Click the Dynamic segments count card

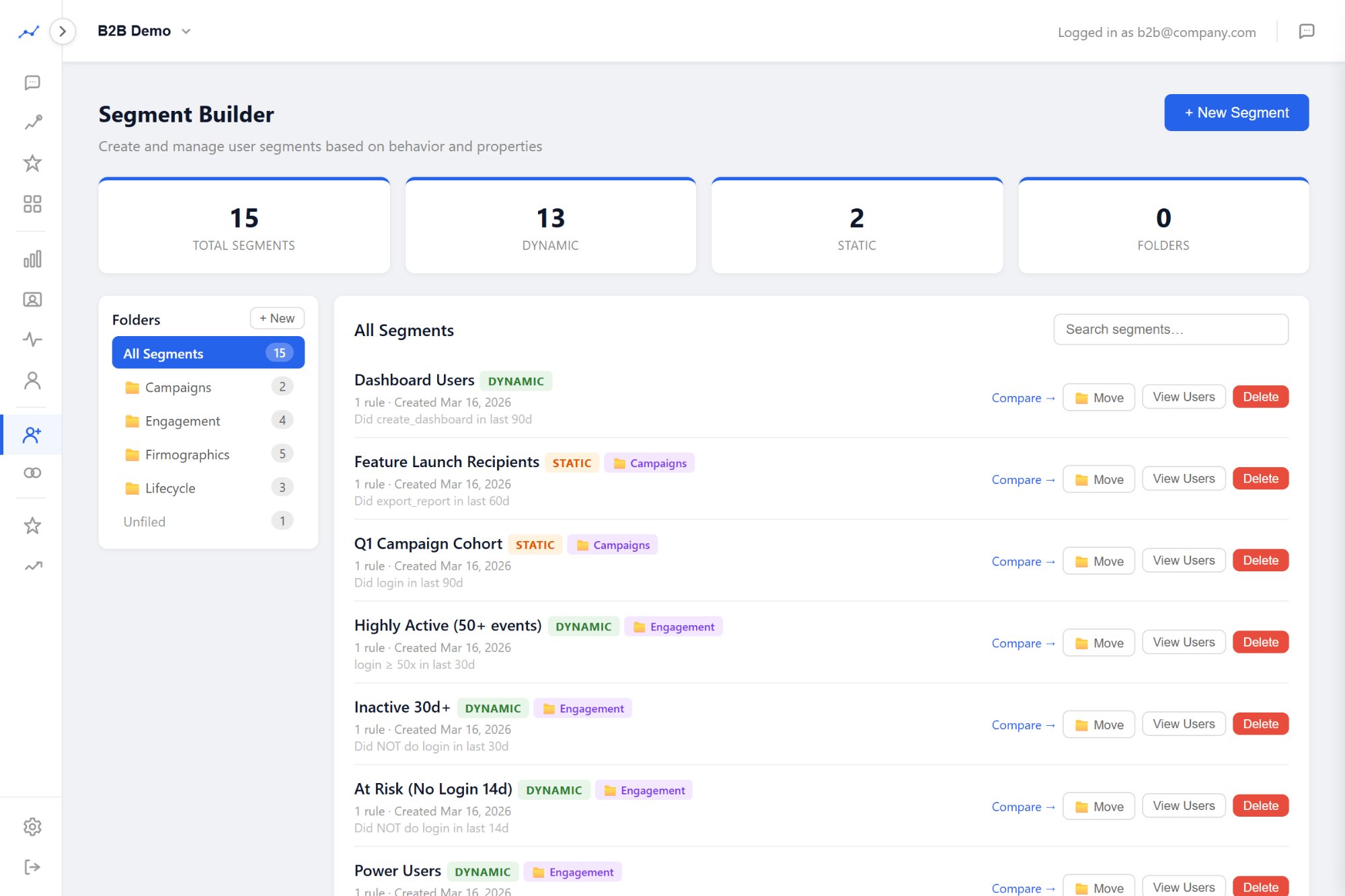tap(550, 225)
